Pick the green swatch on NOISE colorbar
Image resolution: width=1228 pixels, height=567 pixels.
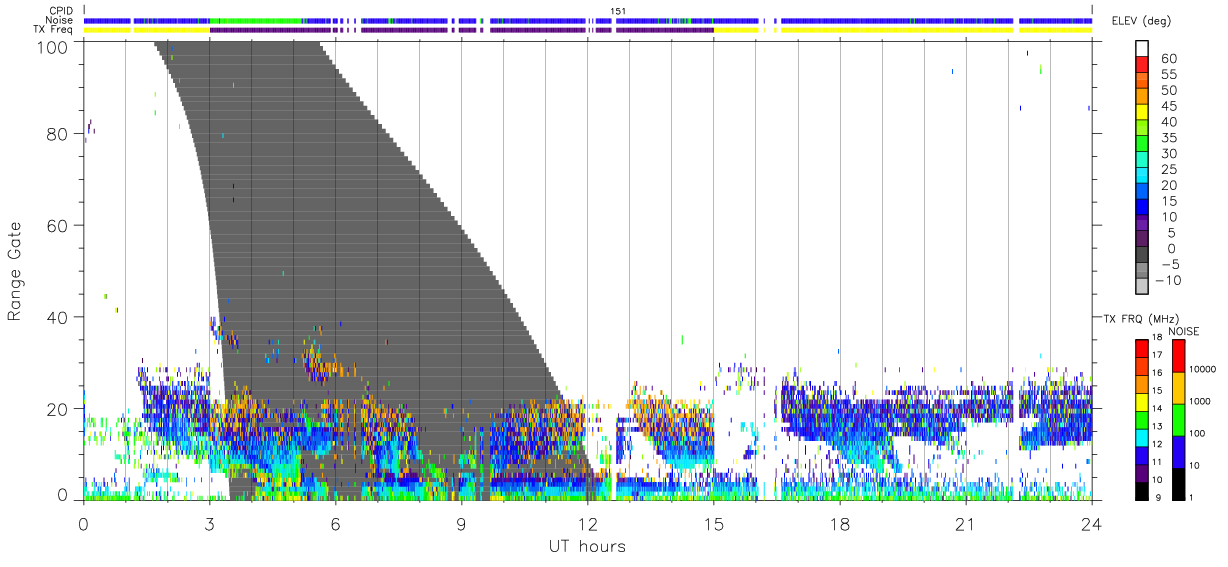(1180, 420)
